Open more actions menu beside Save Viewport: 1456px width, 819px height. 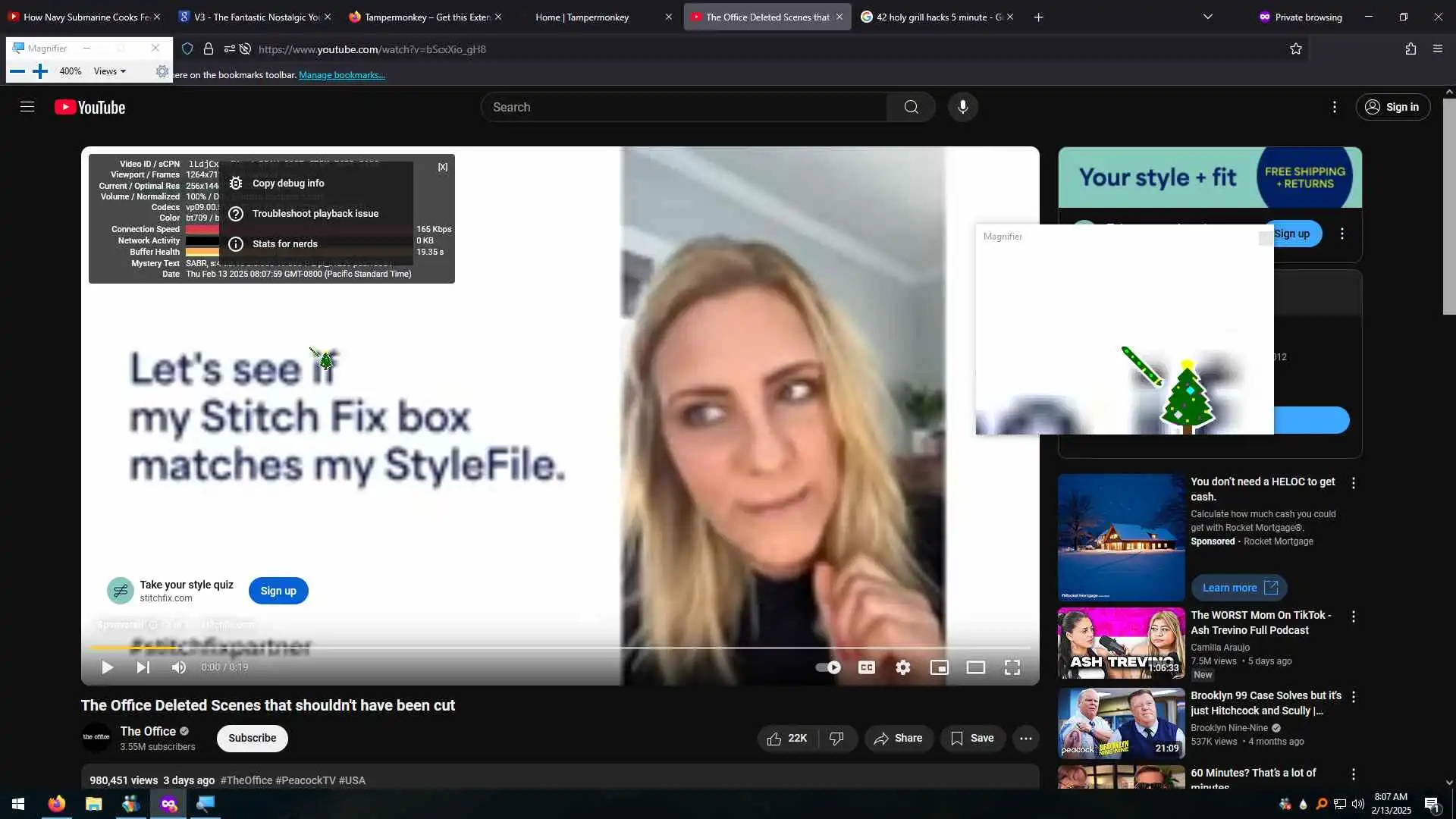pos(1025,738)
